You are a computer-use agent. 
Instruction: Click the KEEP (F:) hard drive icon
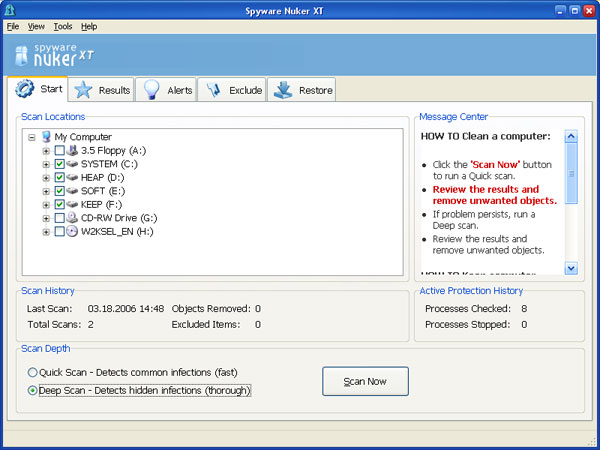72,204
